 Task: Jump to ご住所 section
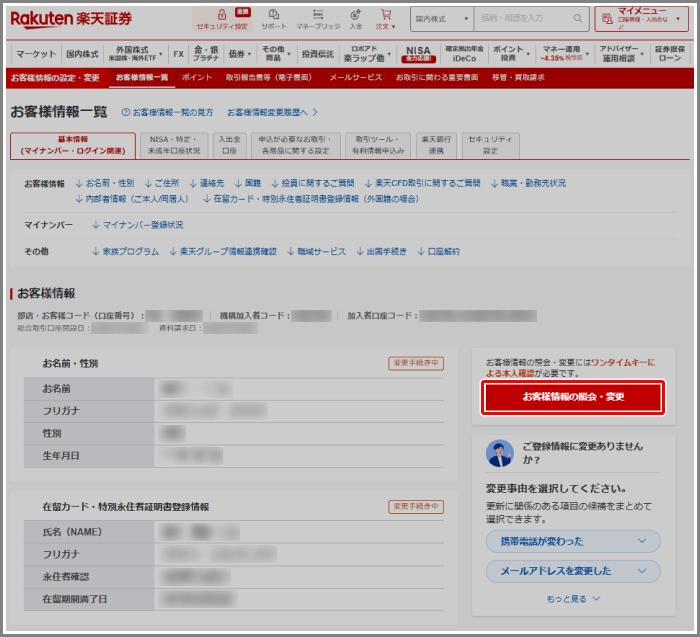pos(162,183)
